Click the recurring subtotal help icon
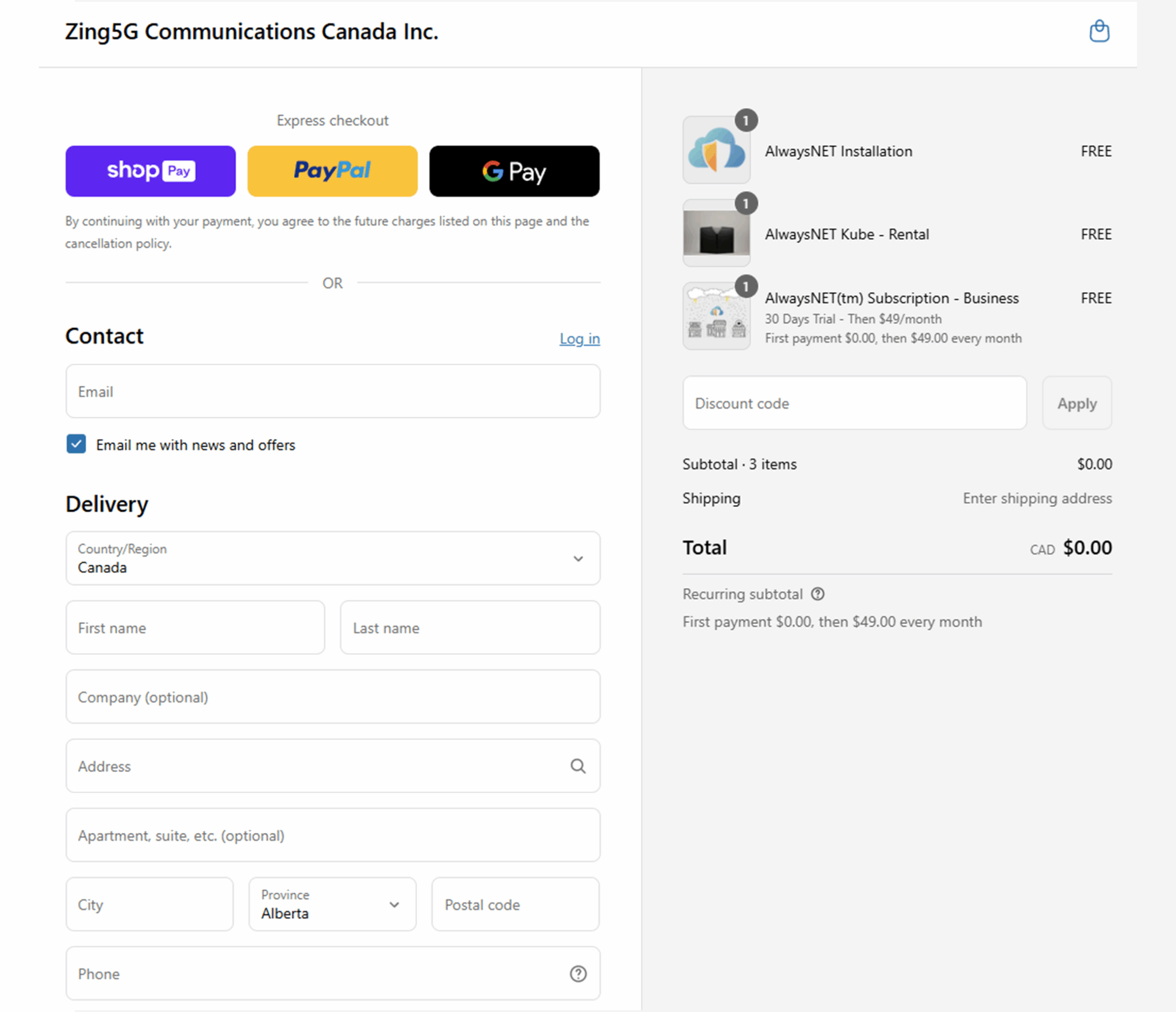 [x=817, y=594]
